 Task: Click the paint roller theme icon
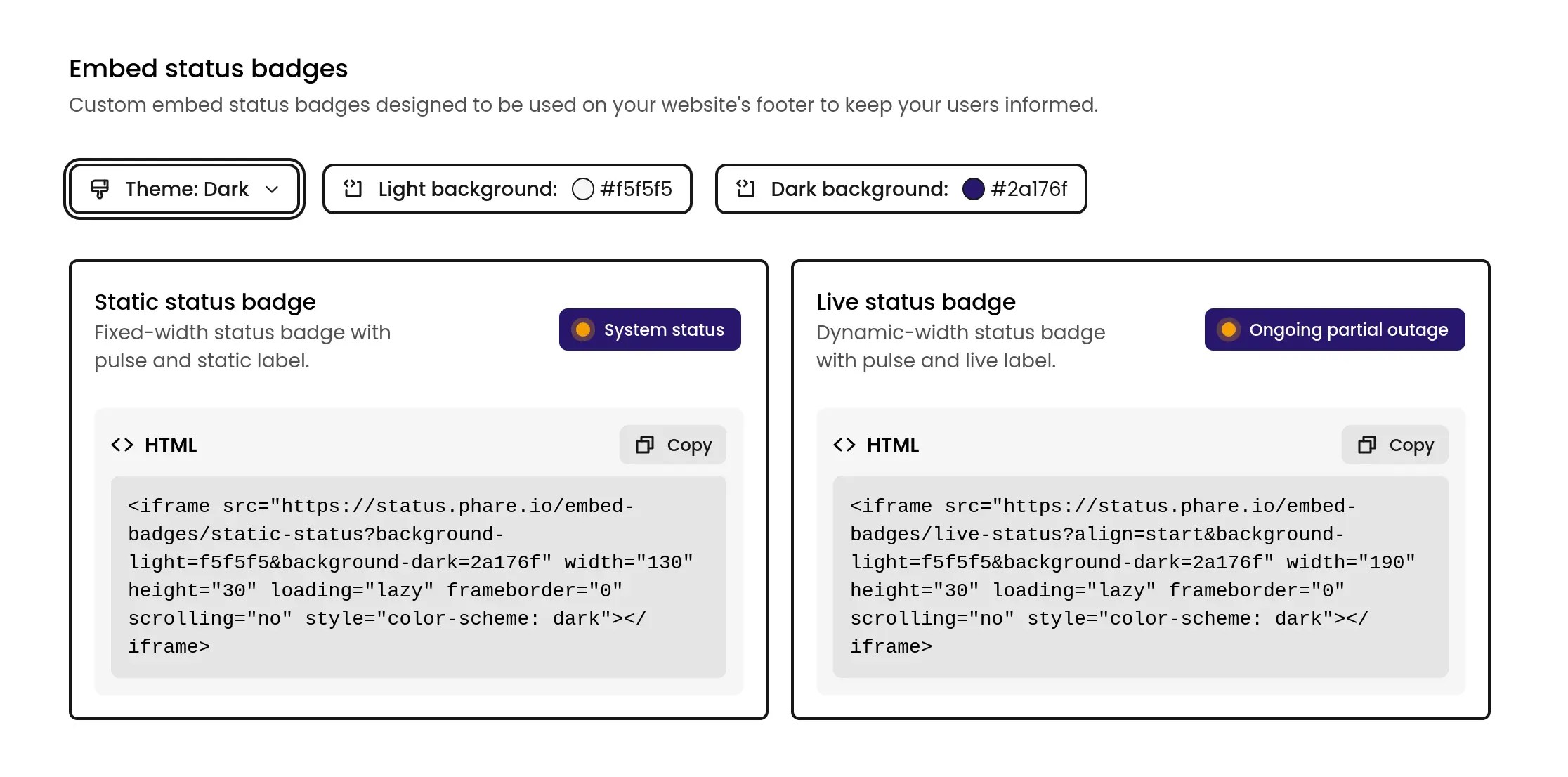[x=100, y=189]
